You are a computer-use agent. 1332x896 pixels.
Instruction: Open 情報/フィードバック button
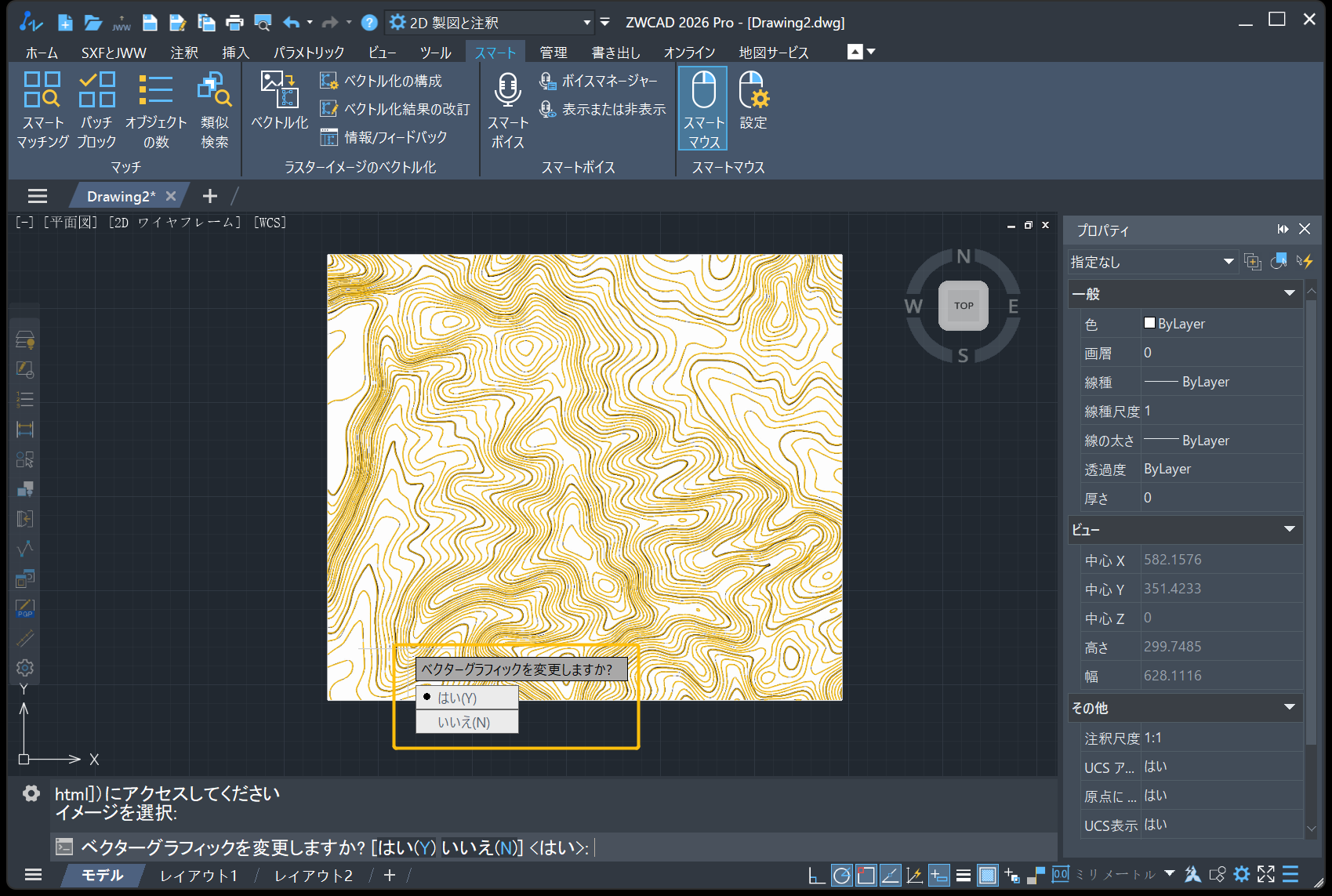coord(384,137)
